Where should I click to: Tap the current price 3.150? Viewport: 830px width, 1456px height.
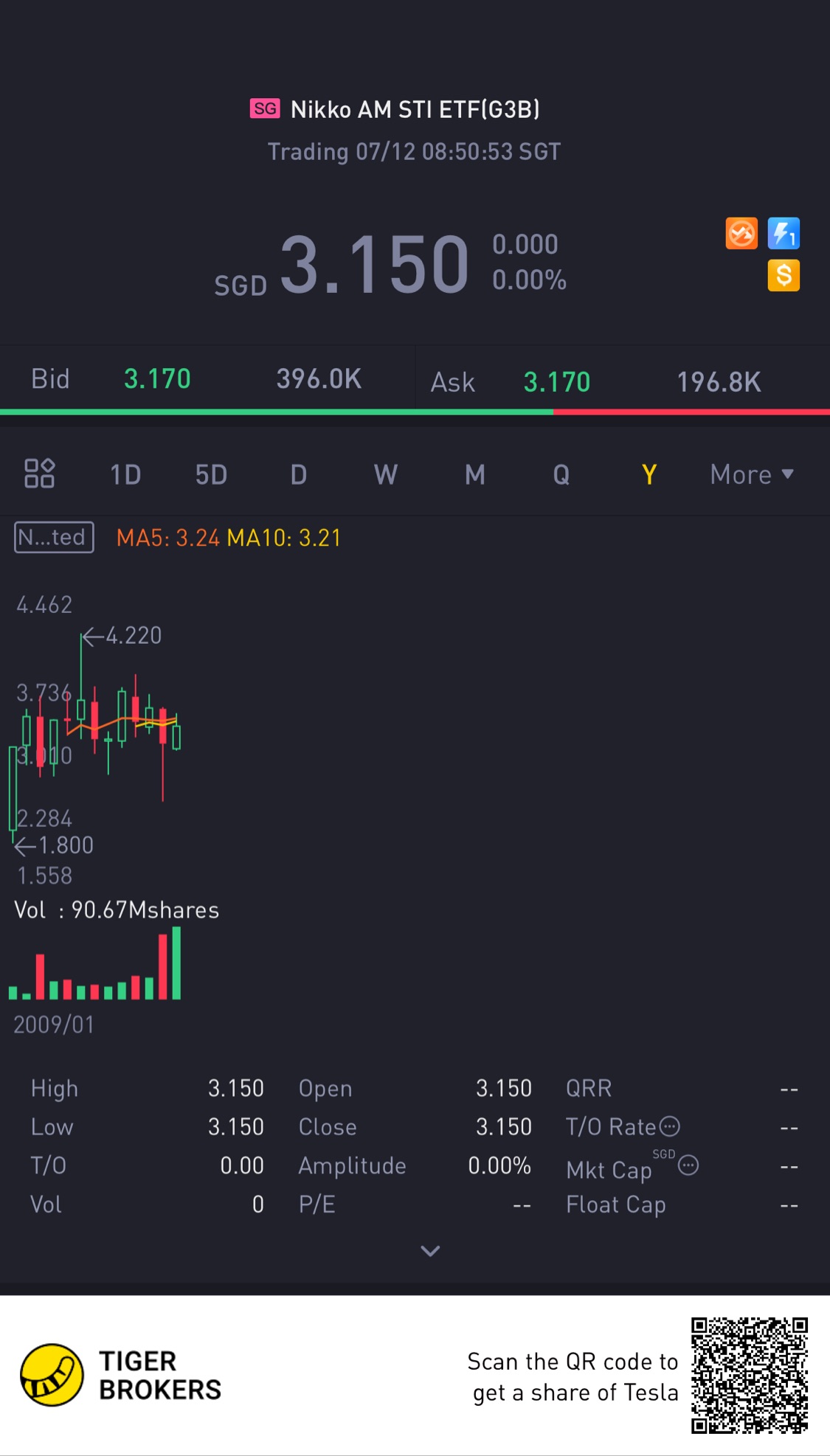374,265
